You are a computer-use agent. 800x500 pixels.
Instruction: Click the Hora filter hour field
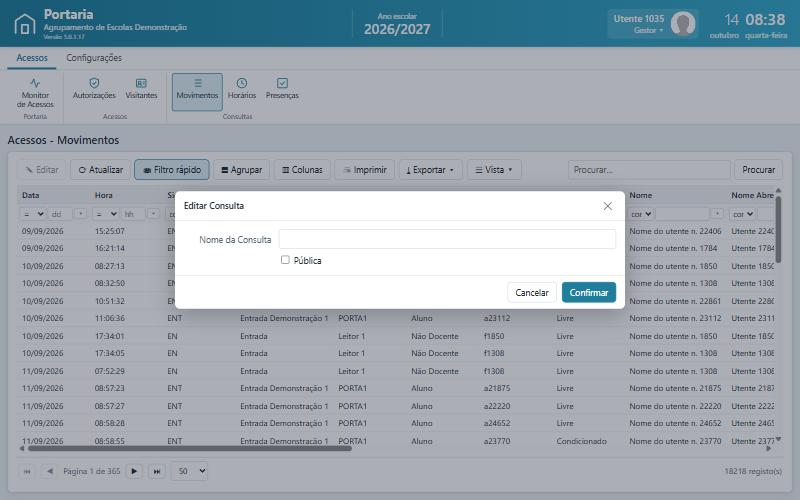[x=134, y=214]
